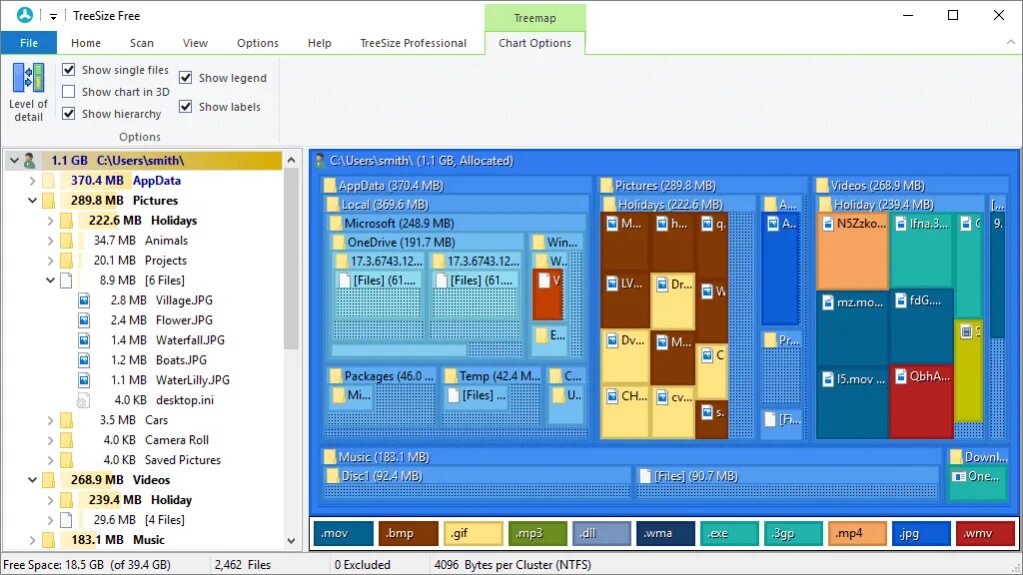
Task: Click the .bmp legend color swatch
Action: (408, 533)
